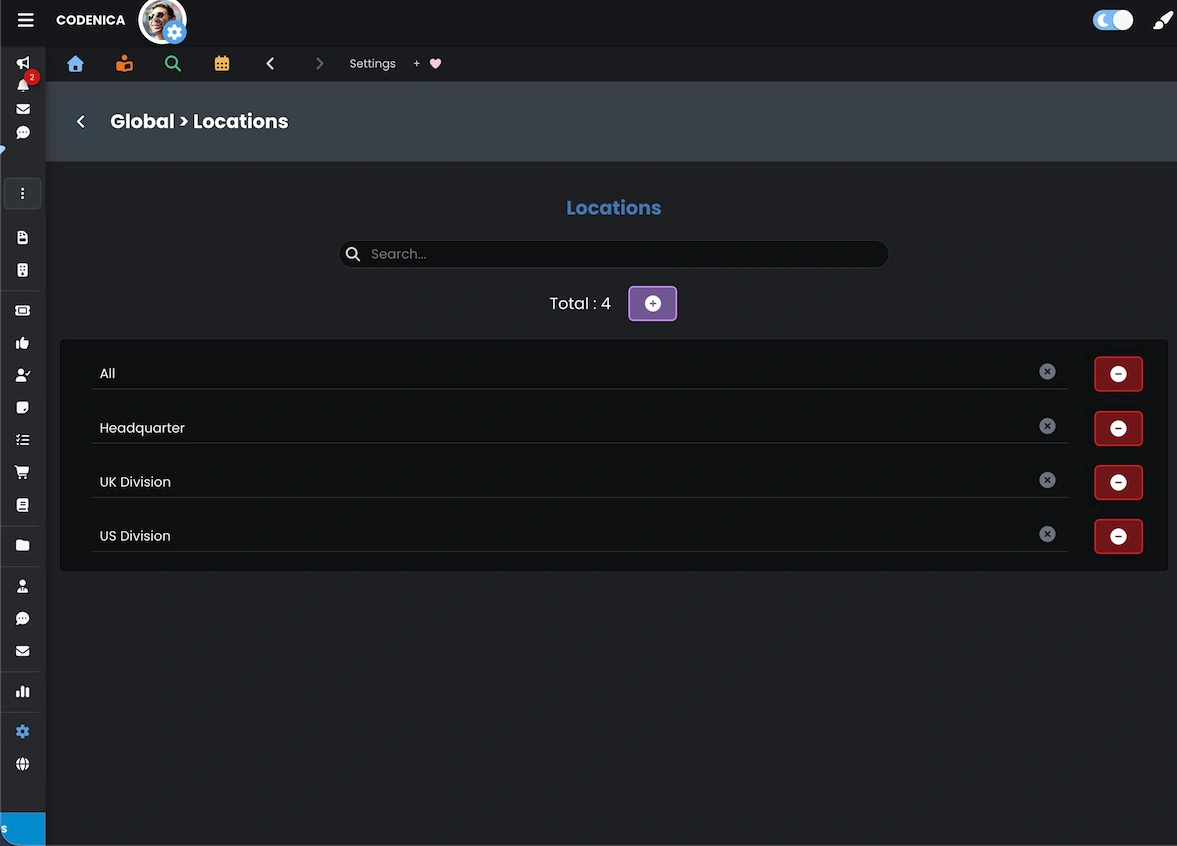
Task: Toggle the dark mode switch
Action: coord(1112,19)
